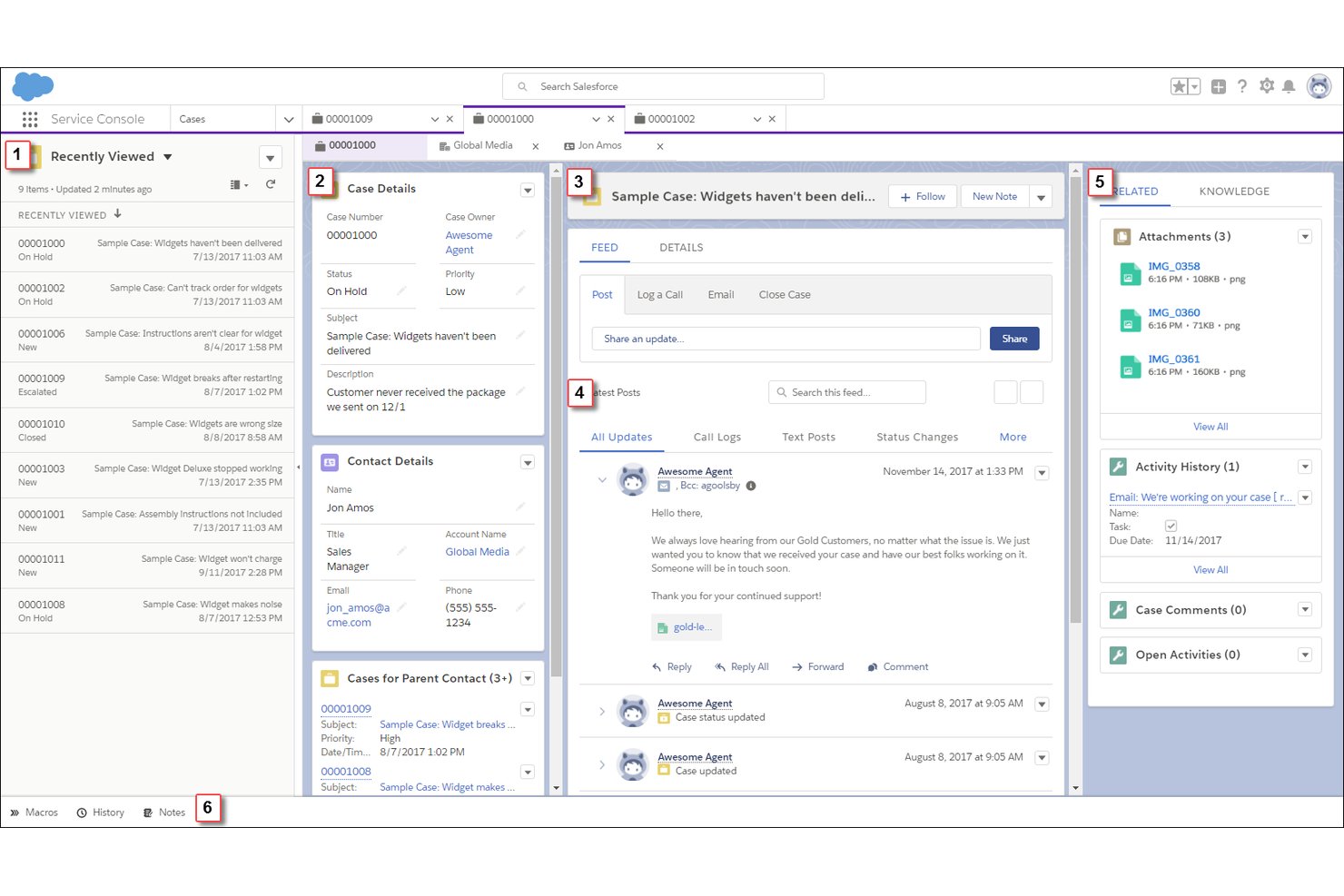Screen dimensions: 1344x896
Task: Collapse the November 14 email feed post
Action: click(602, 479)
